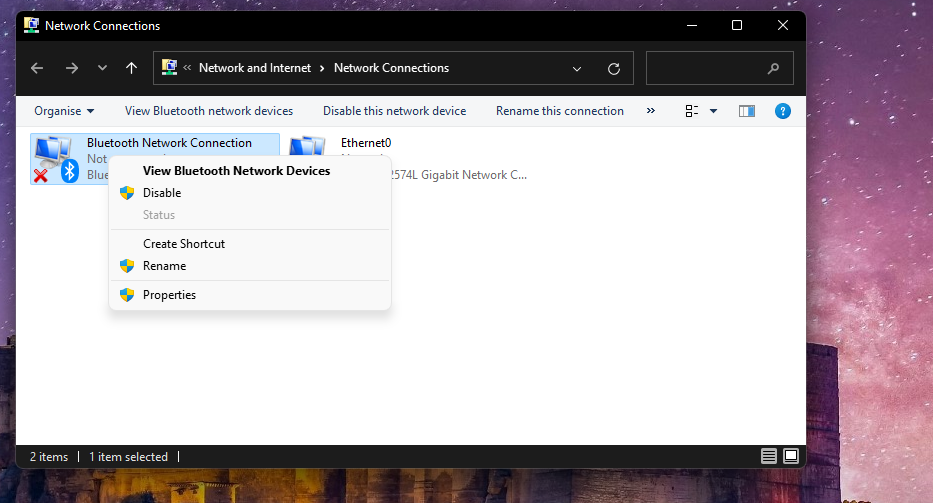
Task: Click '2 items' status text
Action: click(x=49, y=457)
